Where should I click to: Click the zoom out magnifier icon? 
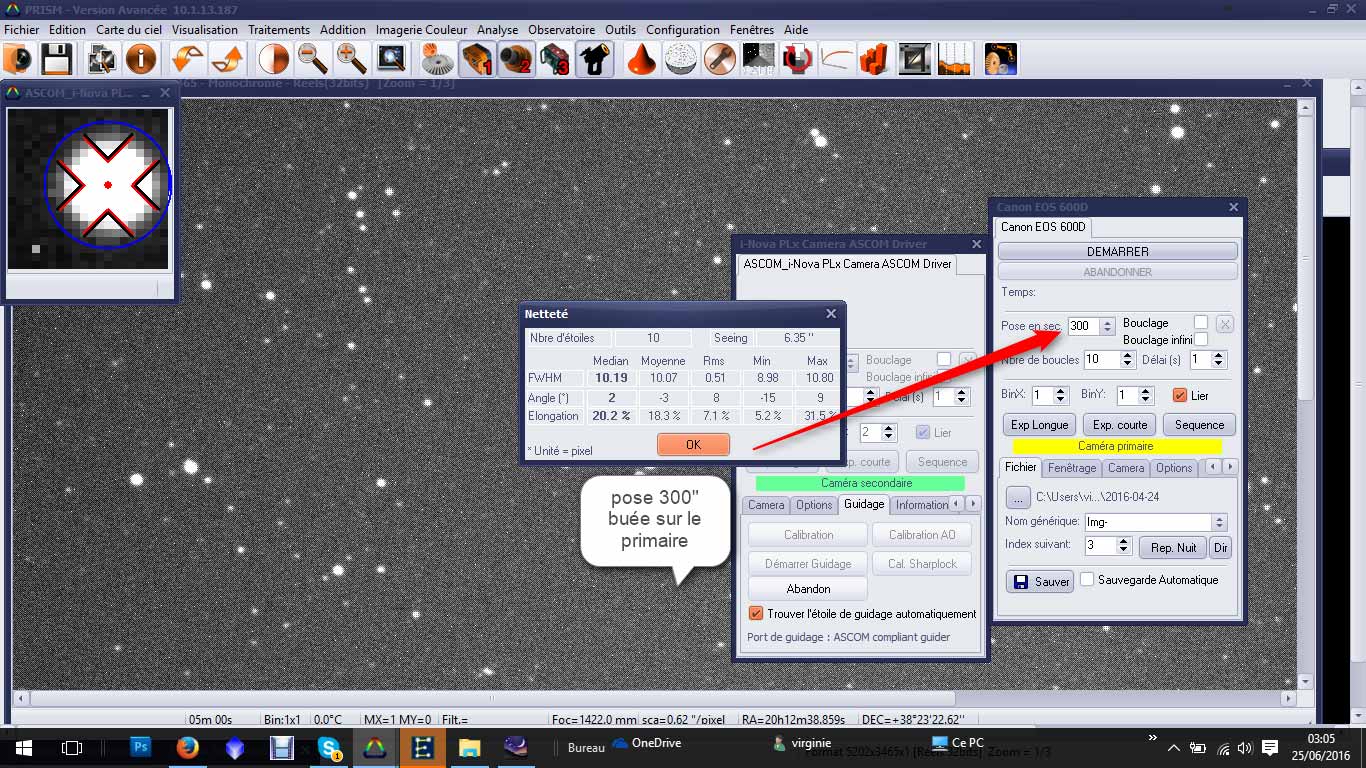tap(313, 60)
